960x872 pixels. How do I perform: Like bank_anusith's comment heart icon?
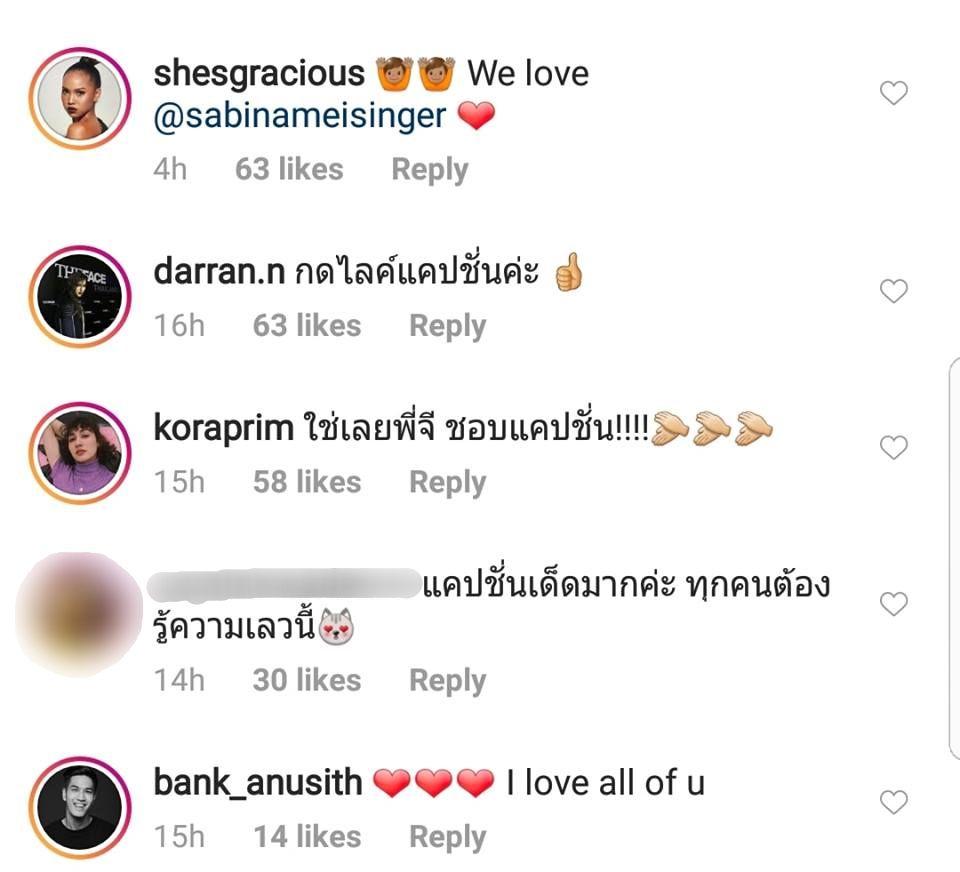(893, 802)
